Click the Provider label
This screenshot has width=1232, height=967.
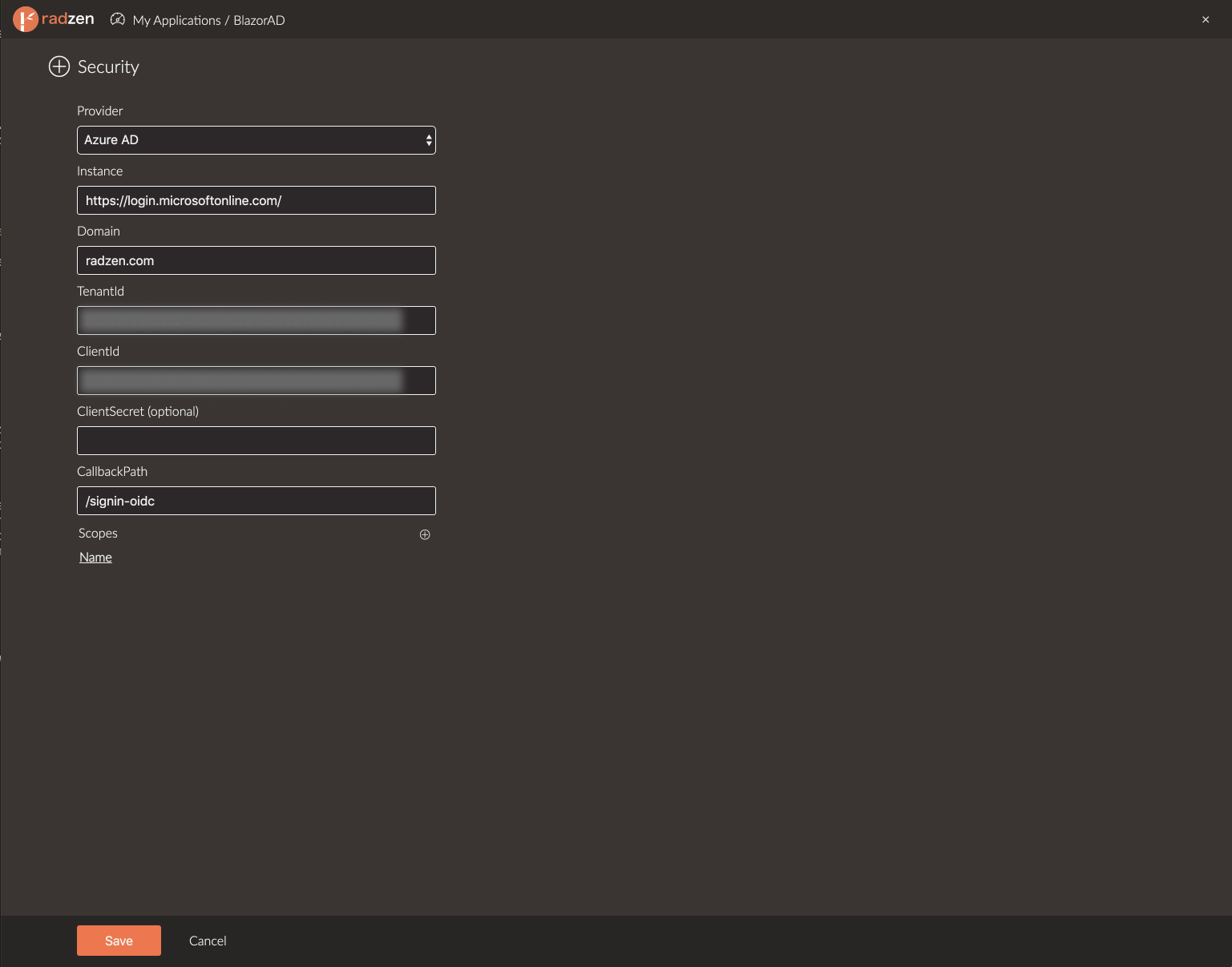[x=99, y=111]
